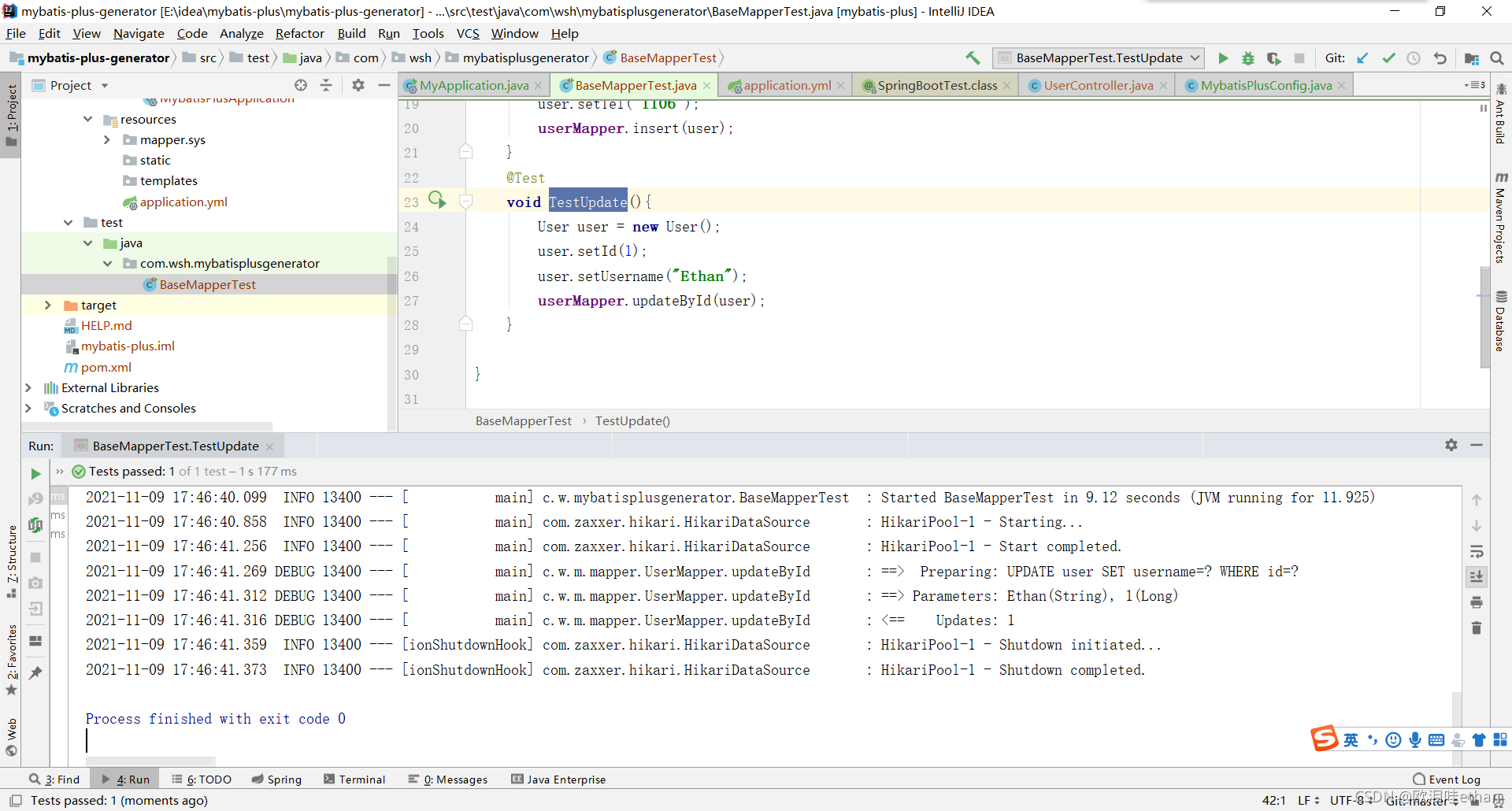
Task: Minimize the Run tool window
Action: [x=1477, y=445]
